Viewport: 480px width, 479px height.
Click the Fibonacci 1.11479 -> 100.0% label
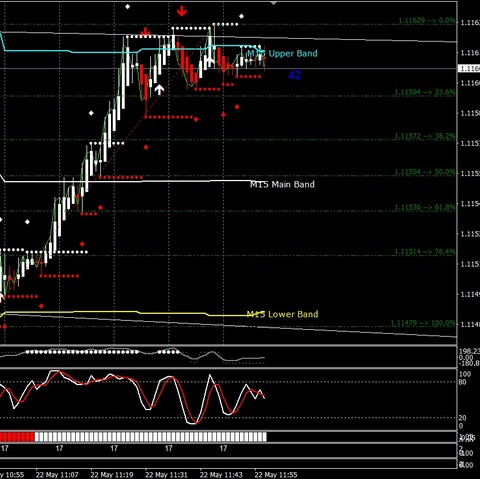coord(423,323)
